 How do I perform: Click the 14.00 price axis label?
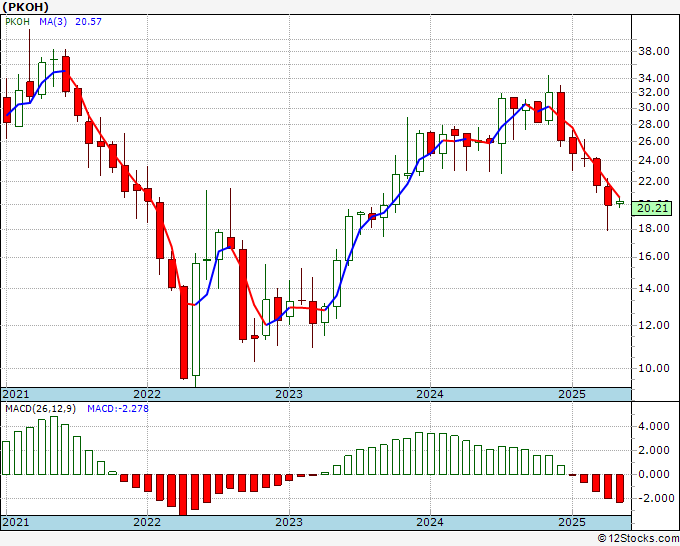click(x=654, y=288)
